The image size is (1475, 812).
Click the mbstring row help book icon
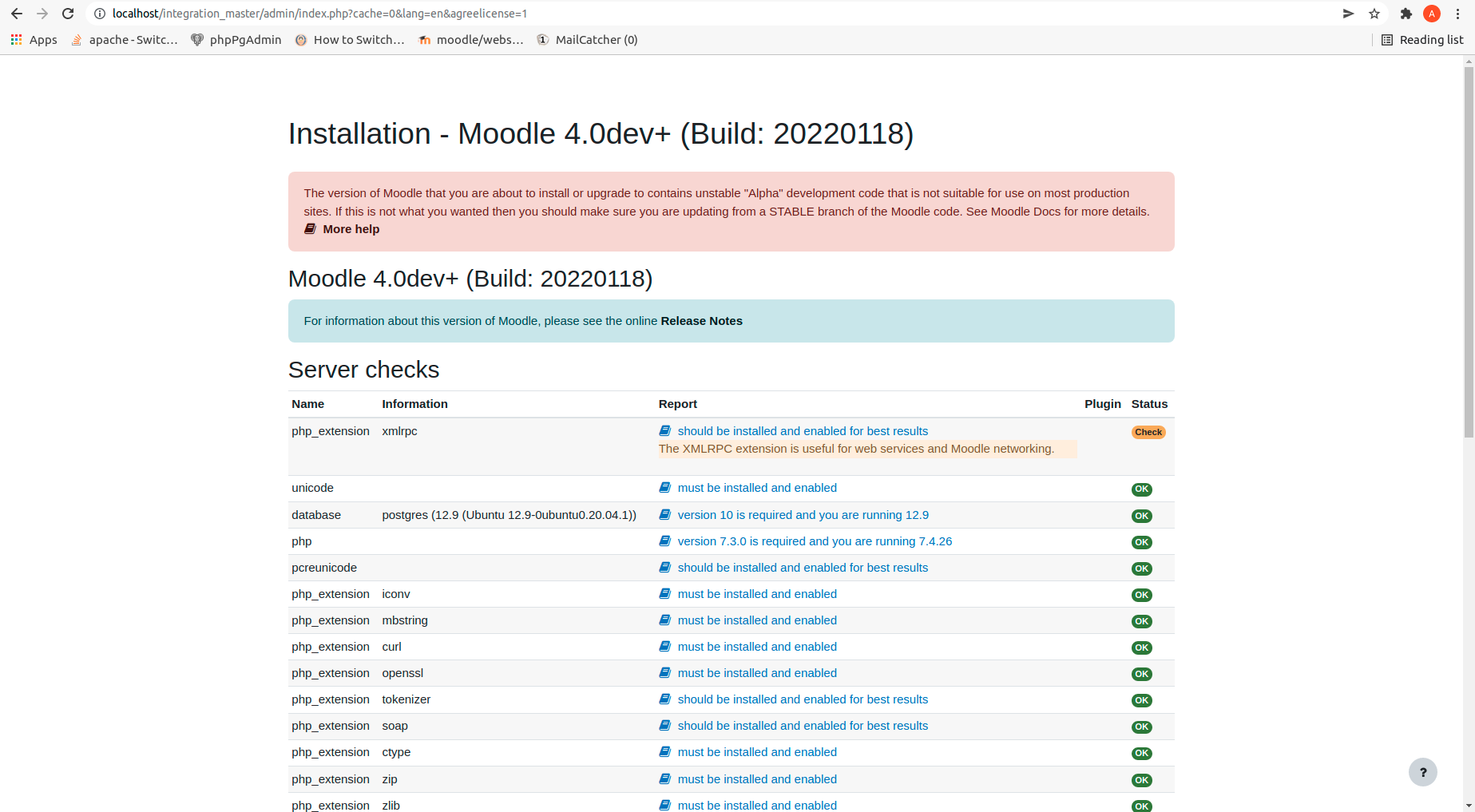[x=664, y=620]
